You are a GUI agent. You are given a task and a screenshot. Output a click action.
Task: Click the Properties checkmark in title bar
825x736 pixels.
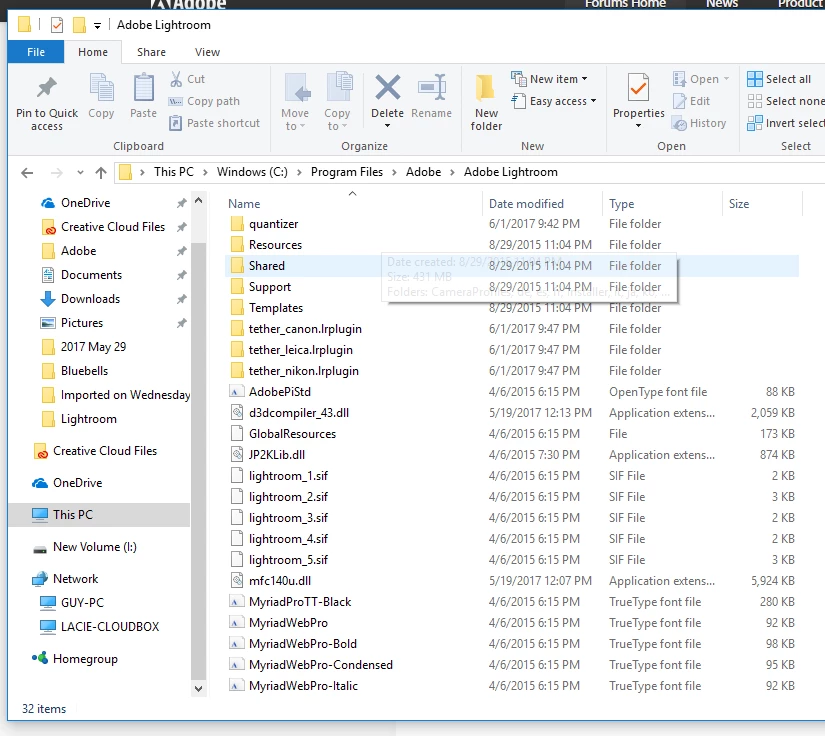click(x=57, y=25)
